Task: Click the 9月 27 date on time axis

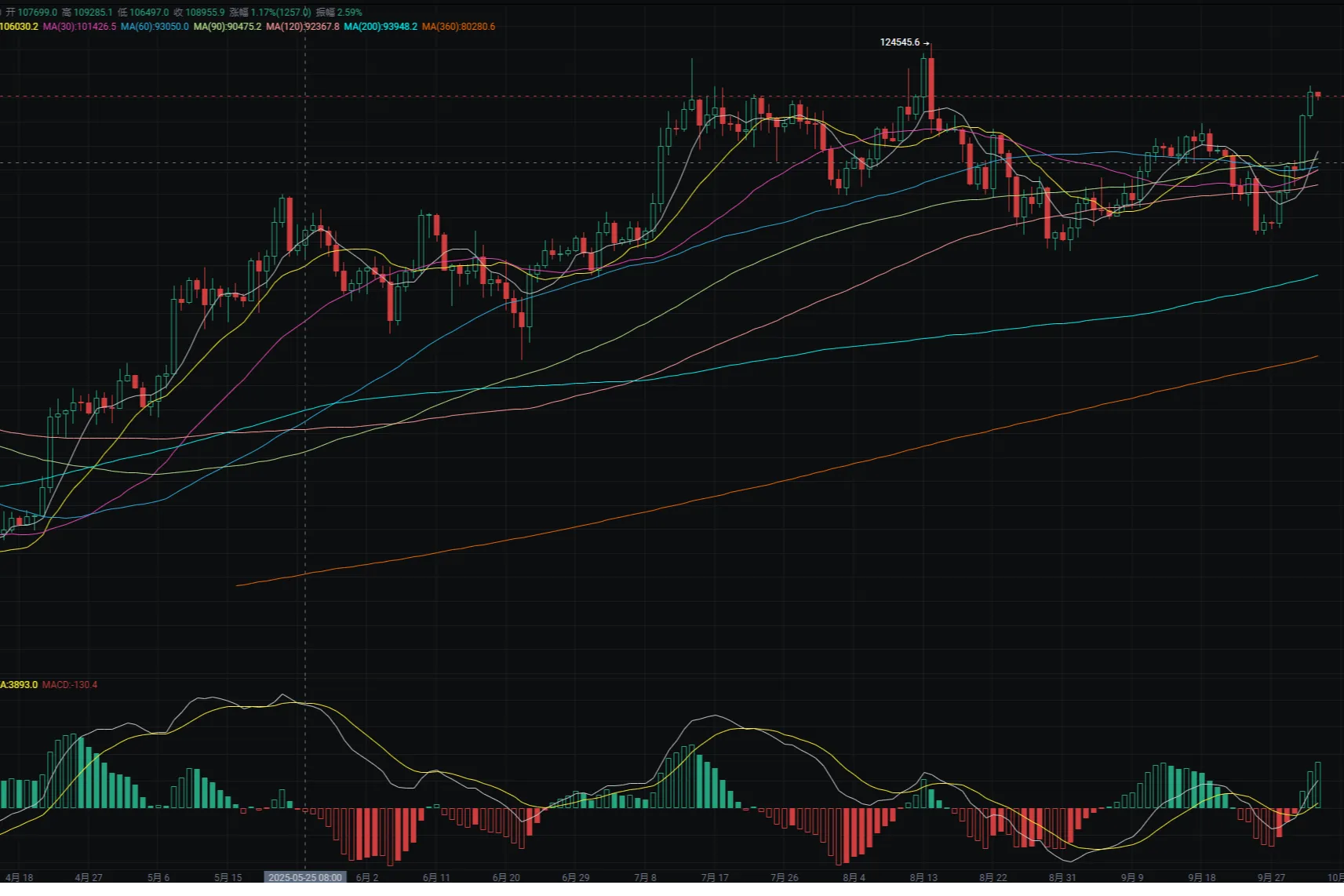Action: click(1271, 878)
